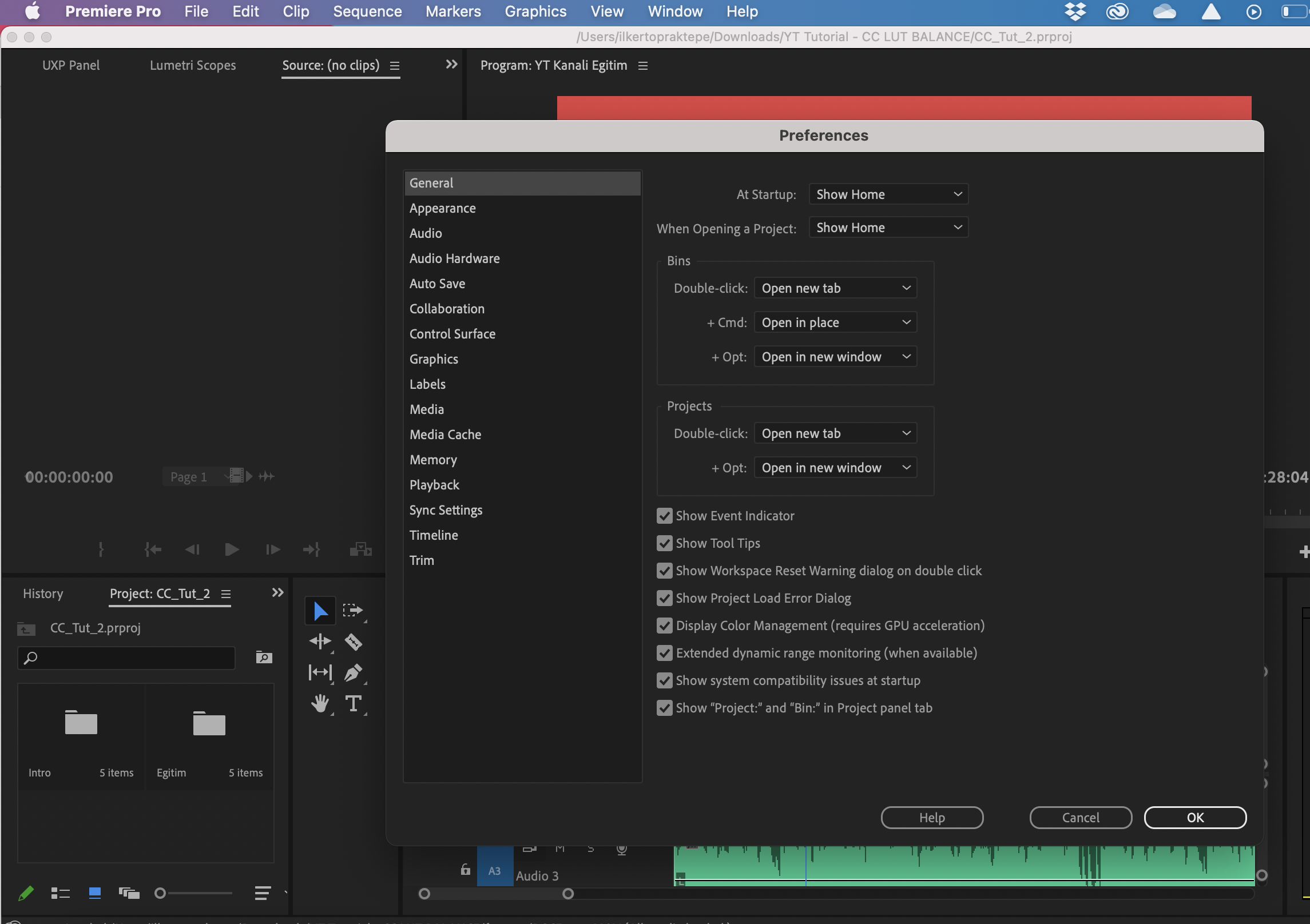
Task: Select the Media Cache preferences category
Action: point(445,435)
